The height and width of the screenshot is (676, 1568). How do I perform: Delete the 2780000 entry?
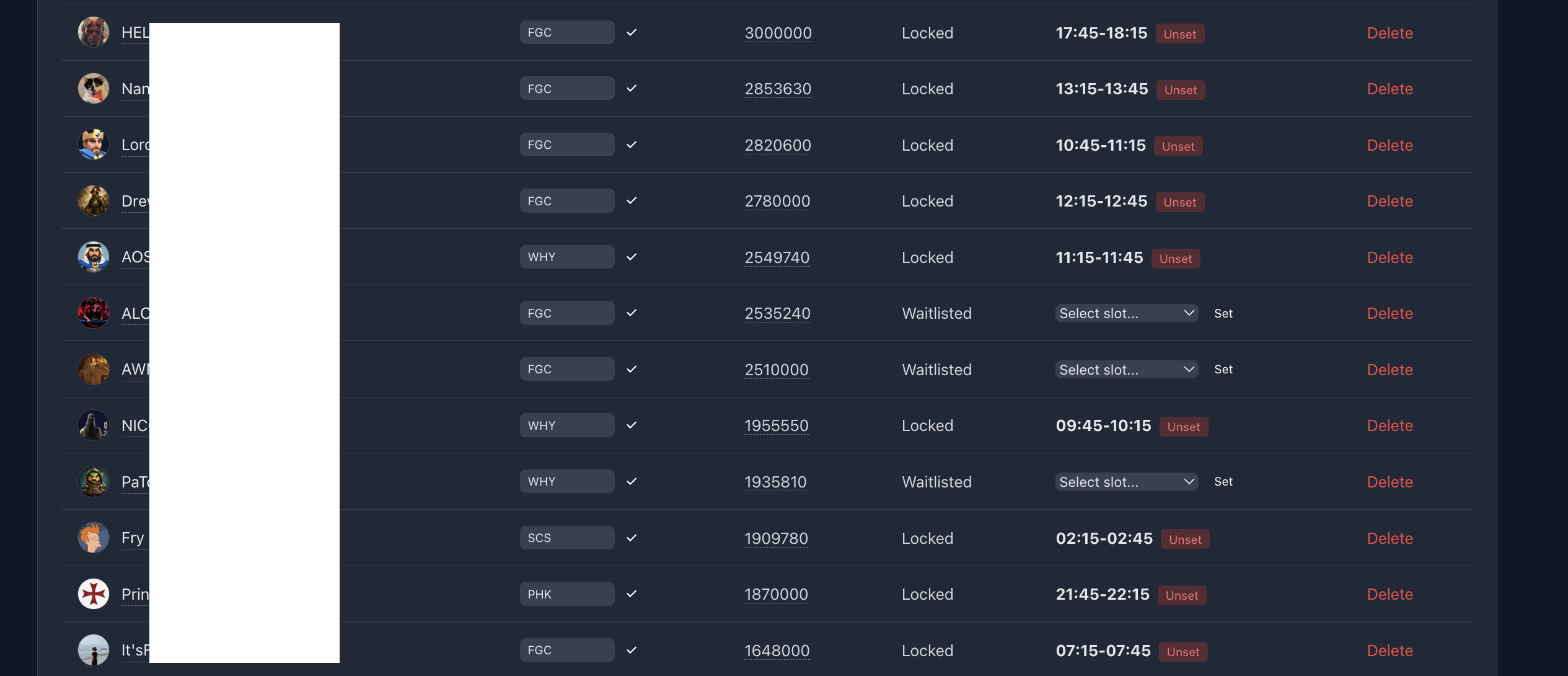tap(1390, 201)
